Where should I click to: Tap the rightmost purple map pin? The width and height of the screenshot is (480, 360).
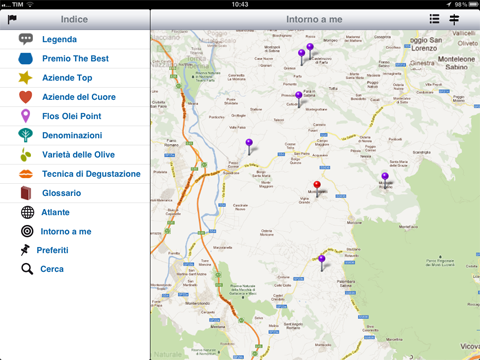tap(385, 180)
